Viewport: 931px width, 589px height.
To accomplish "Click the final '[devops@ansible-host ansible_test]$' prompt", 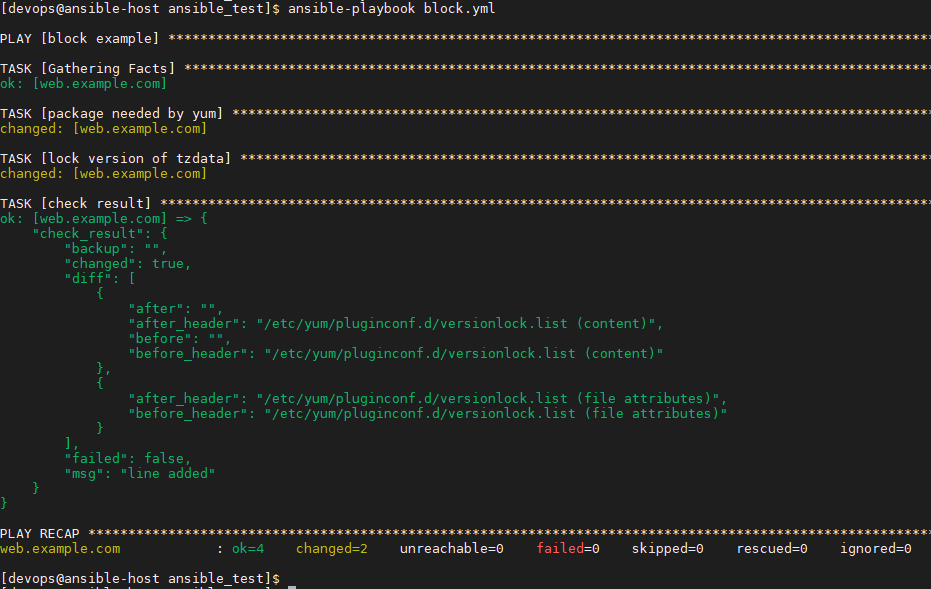I will 140,578.
